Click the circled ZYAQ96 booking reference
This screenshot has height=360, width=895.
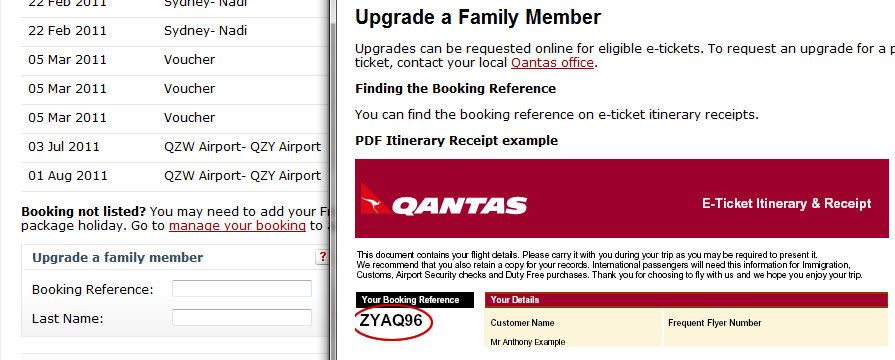[394, 321]
